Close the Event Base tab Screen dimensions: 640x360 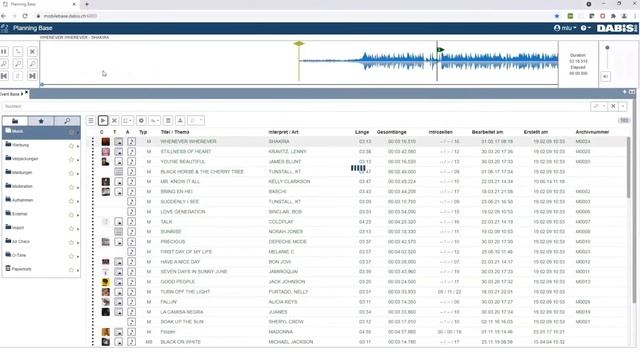coord(27,93)
